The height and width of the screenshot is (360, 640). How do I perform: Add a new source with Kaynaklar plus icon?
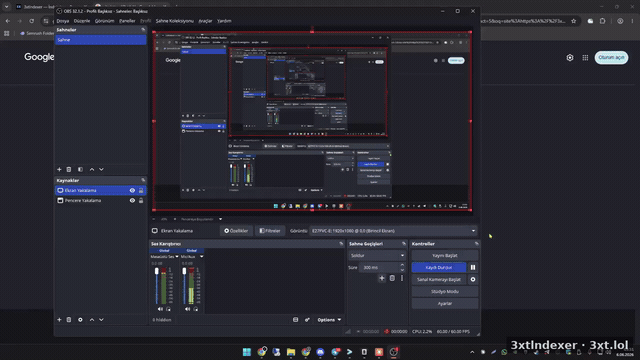[59, 320]
